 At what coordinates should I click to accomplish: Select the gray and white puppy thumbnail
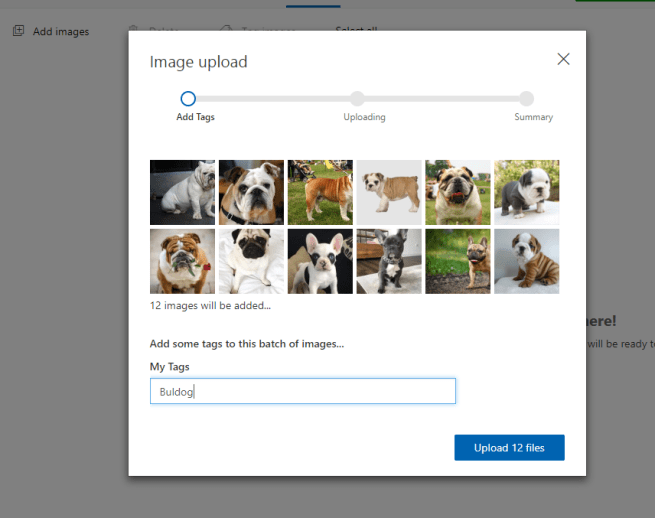[x=527, y=192]
